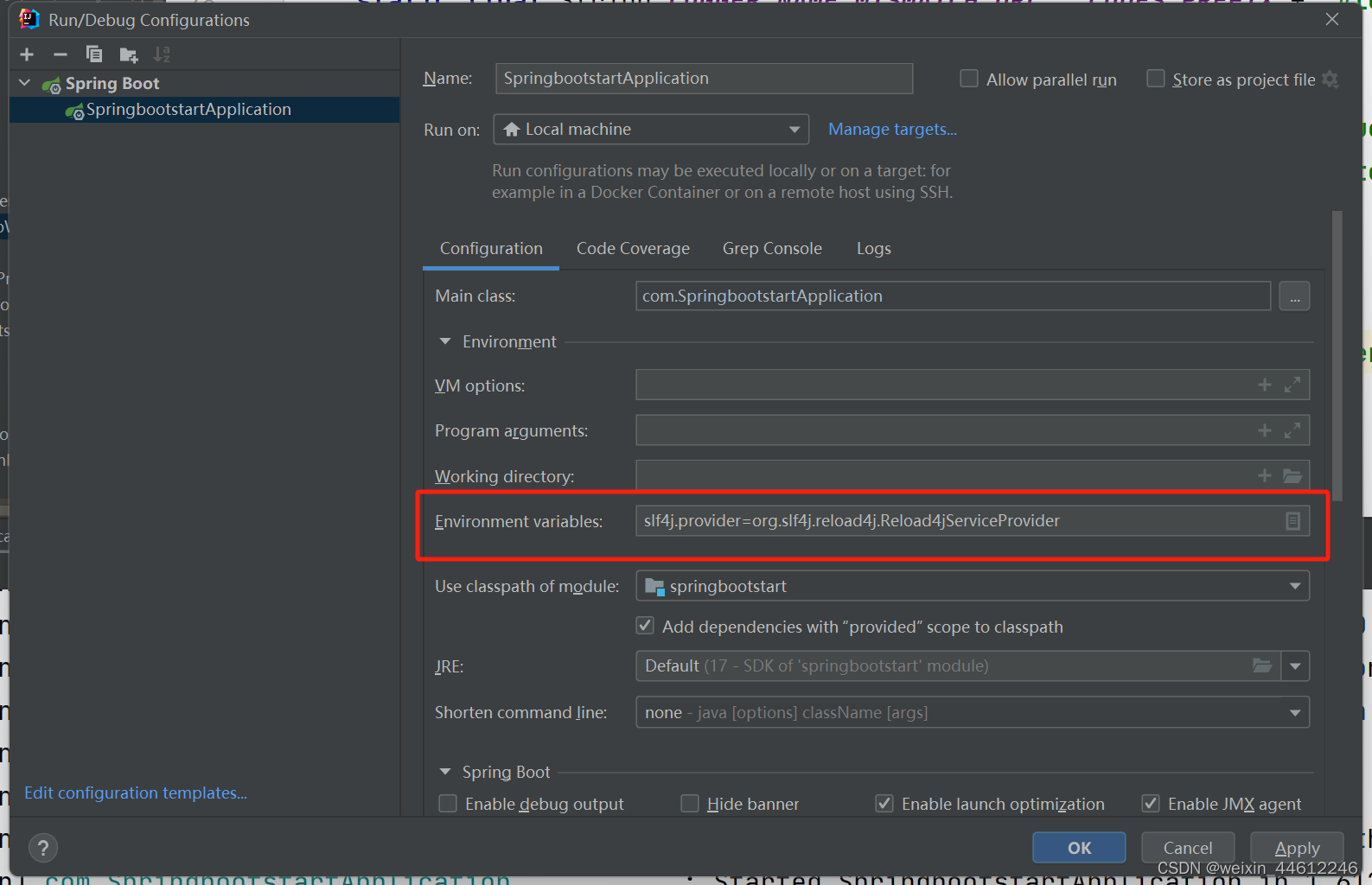Click the OK button
Image resolution: width=1372 pixels, height=885 pixels.
coord(1079,848)
